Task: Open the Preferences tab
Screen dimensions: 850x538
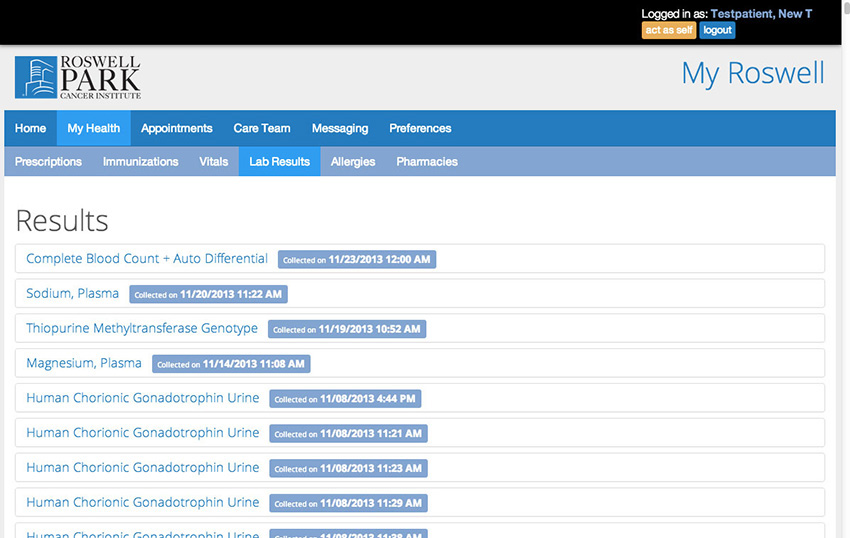Action: click(420, 129)
